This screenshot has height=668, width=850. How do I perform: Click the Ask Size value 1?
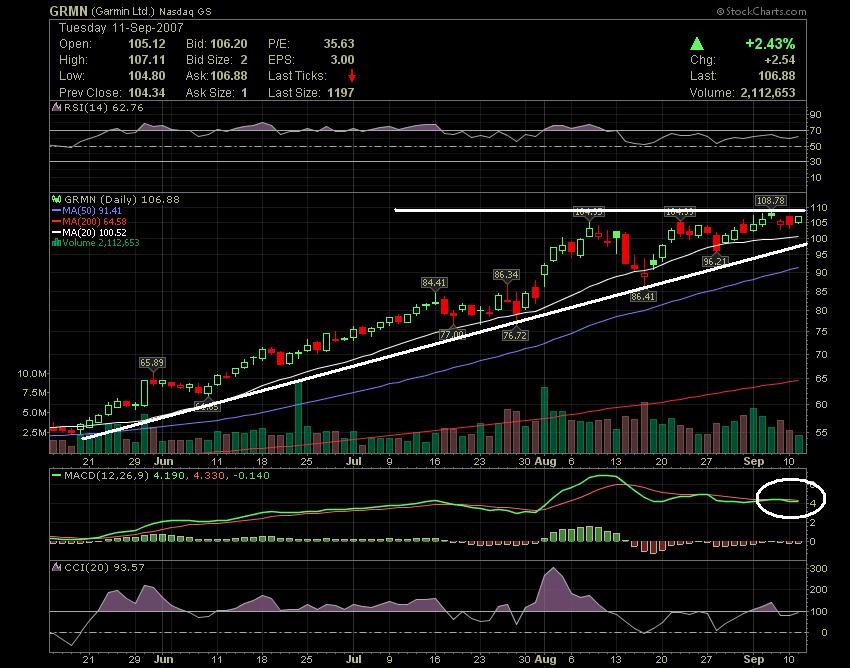pyautogui.click(x=244, y=93)
